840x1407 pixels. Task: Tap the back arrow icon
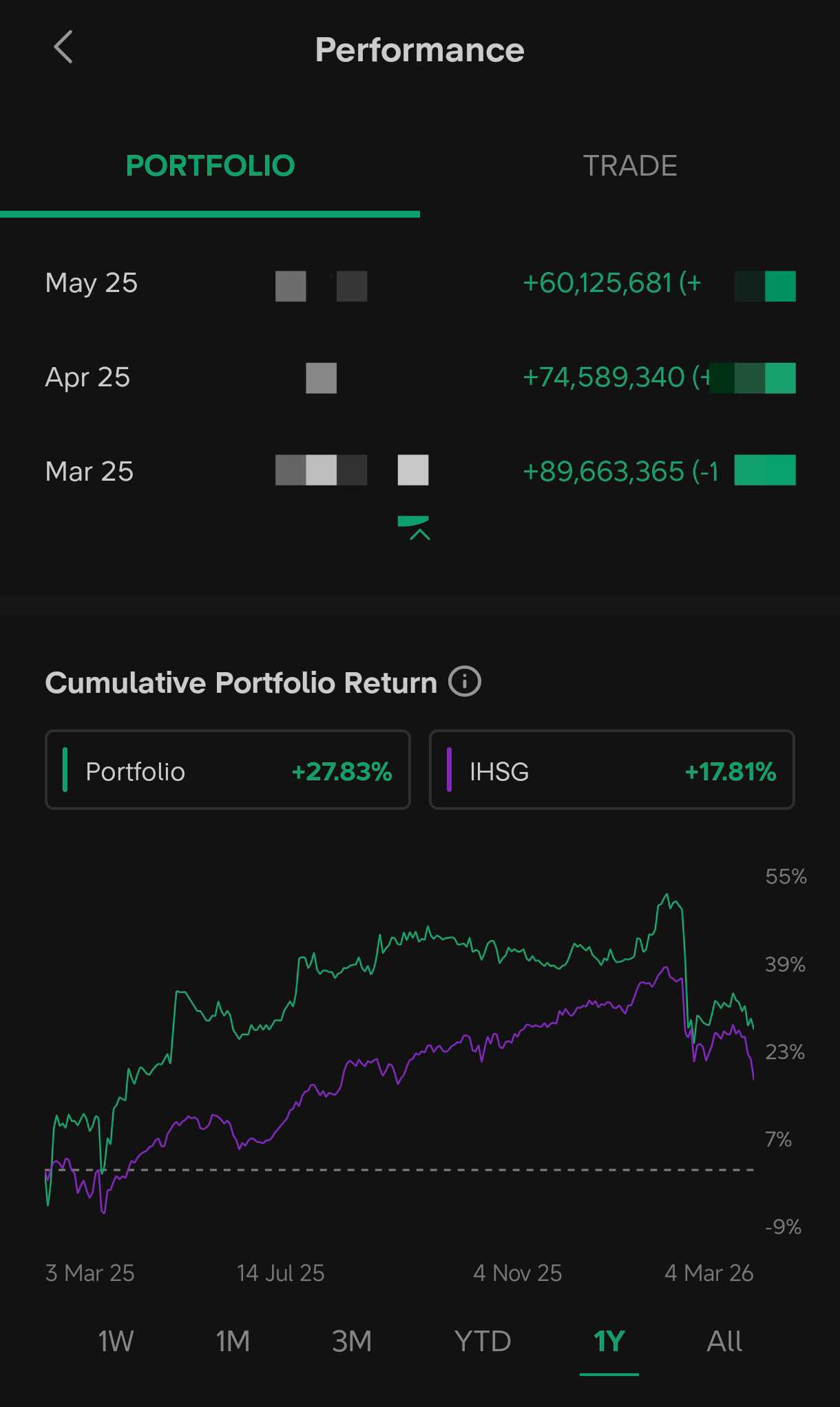[63, 48]
